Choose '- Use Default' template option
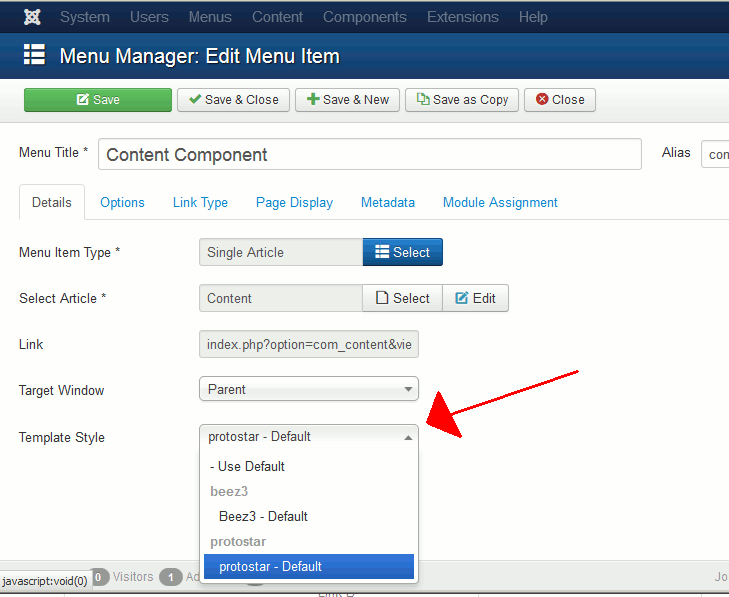The height and width of the screenshot is (597, 729). click(x=247, y=467)
